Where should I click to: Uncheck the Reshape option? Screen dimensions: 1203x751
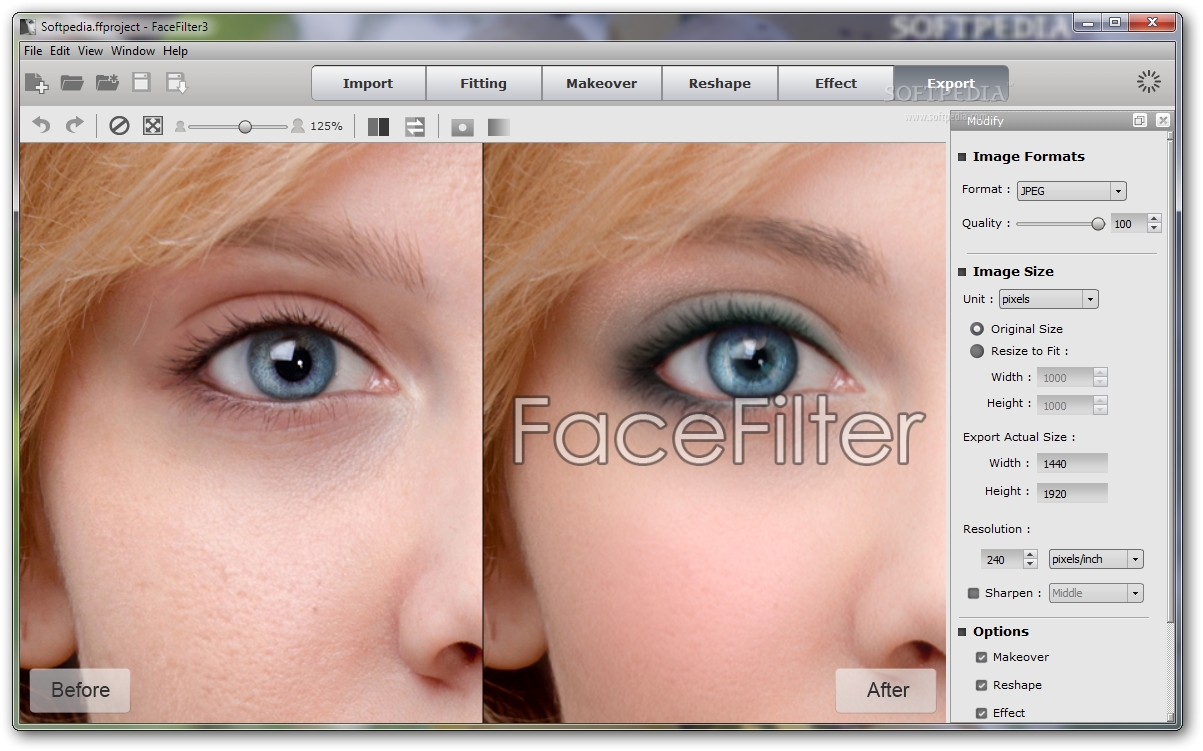[981, 685]
